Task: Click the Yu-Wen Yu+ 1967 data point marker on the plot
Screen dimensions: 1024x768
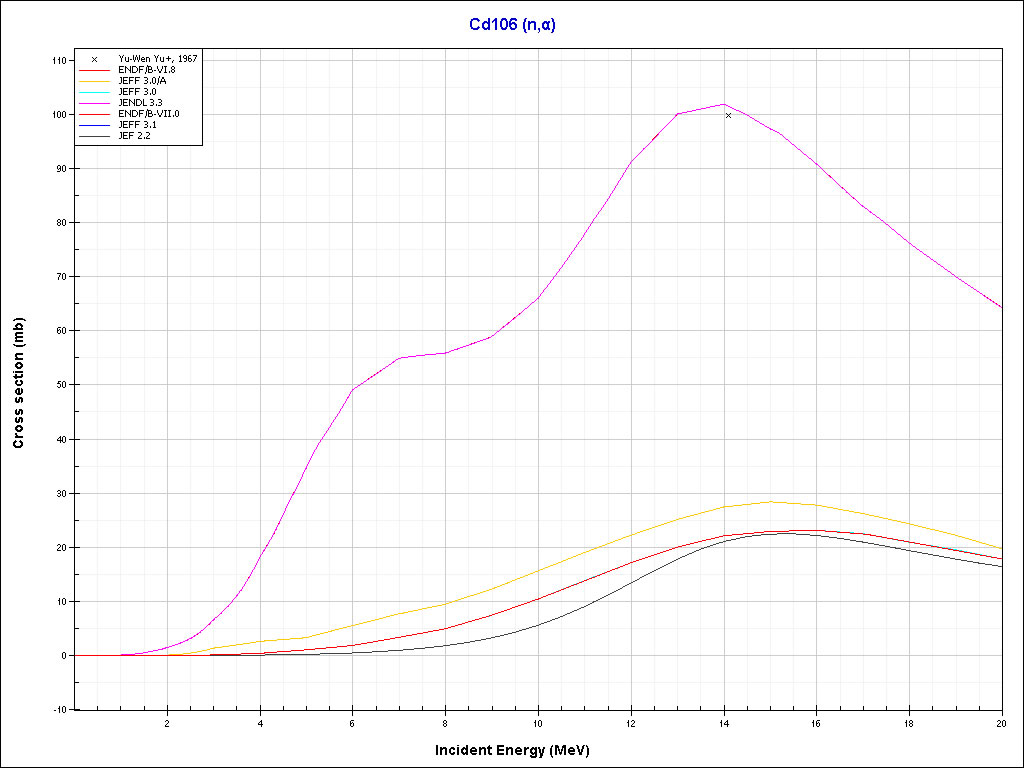Action: (728, 116)
